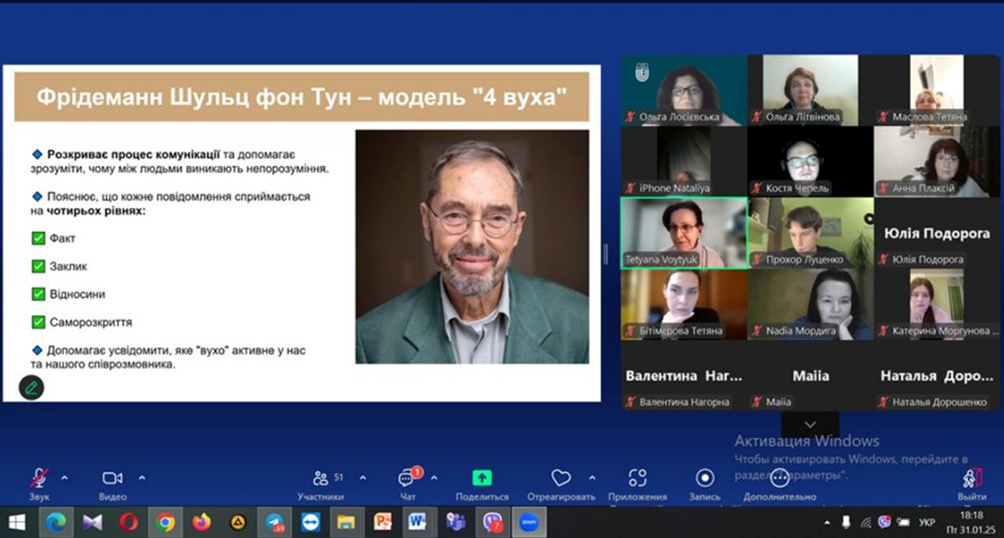Expand audio options arrow next to Звук
The height and width of the screenshot is (538, 1004).
click(x=65, y=477)
